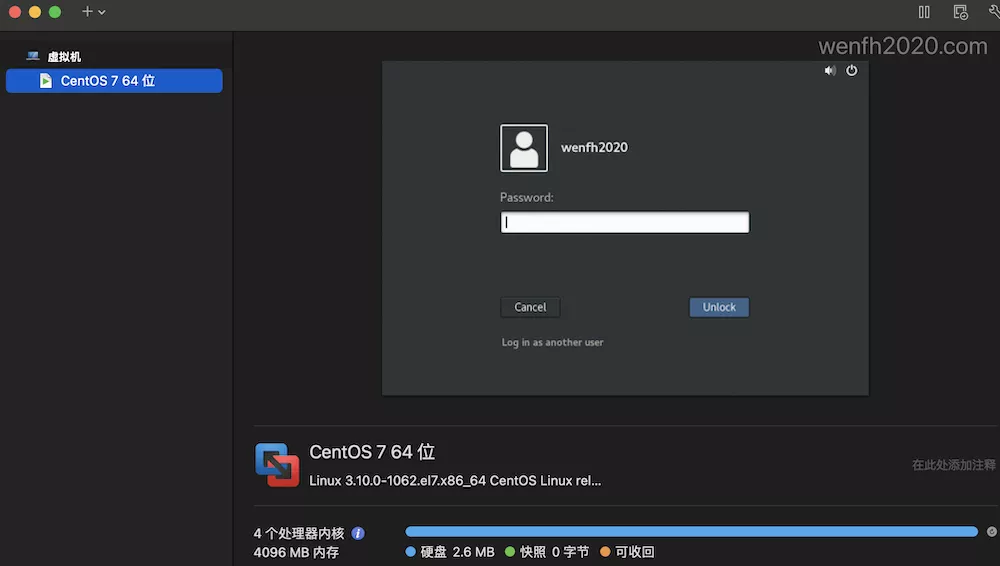This screenshot has height=566, width=1000.
Task: Open the snapshots icon in toolbar
Action: pos(960,12)
